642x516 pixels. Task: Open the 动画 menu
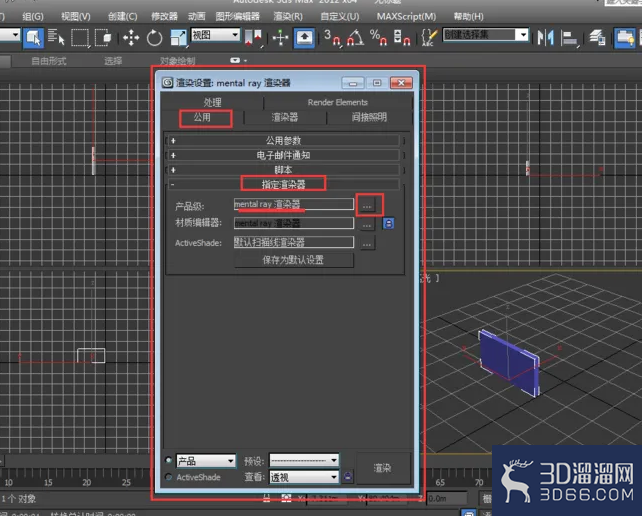point(197,16)
